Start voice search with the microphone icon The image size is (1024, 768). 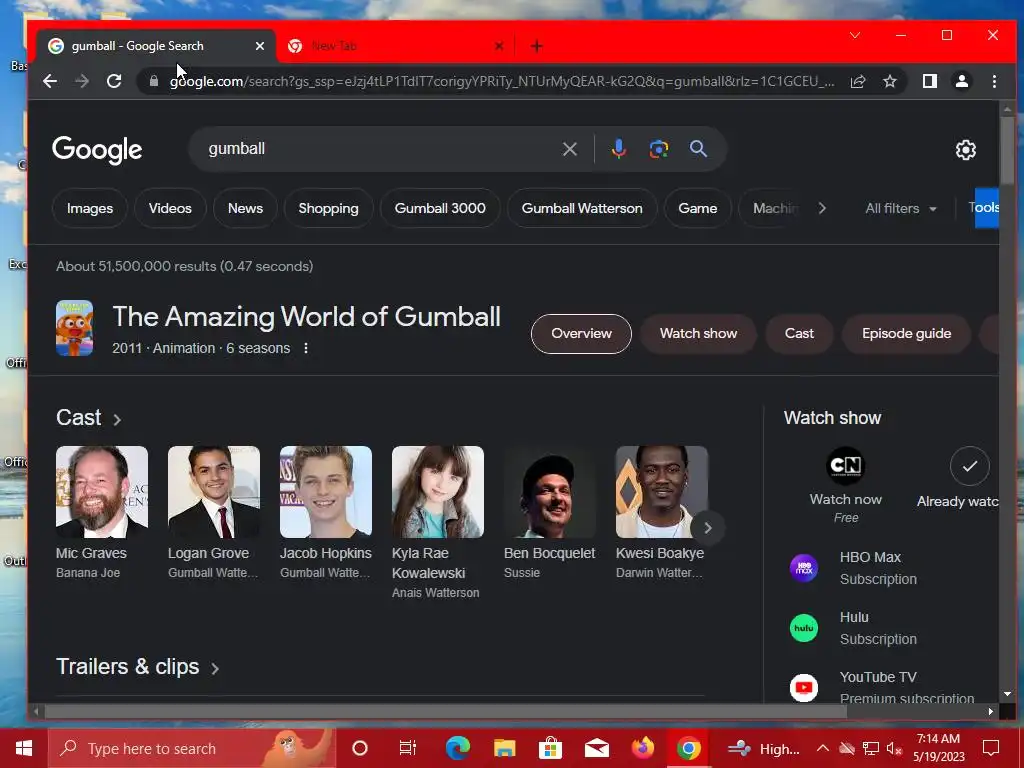pos(618,149)
